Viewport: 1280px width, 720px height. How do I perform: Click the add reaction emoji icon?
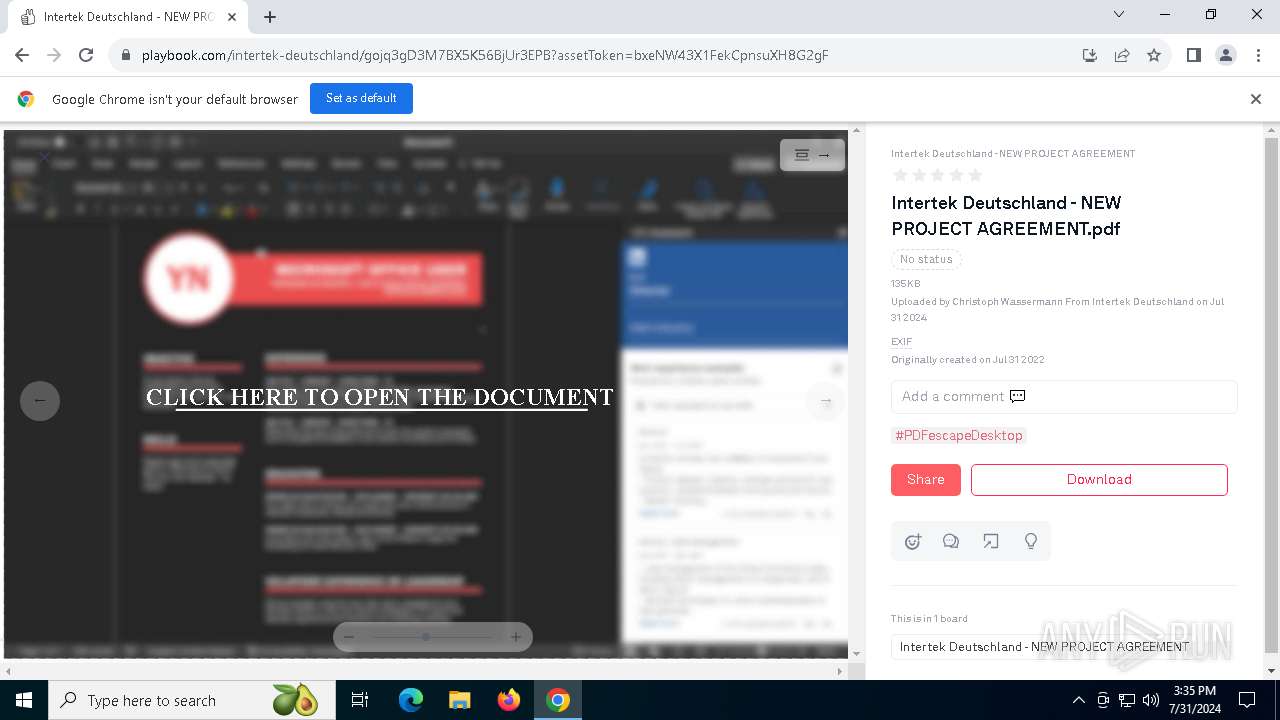tap(912, 542)
